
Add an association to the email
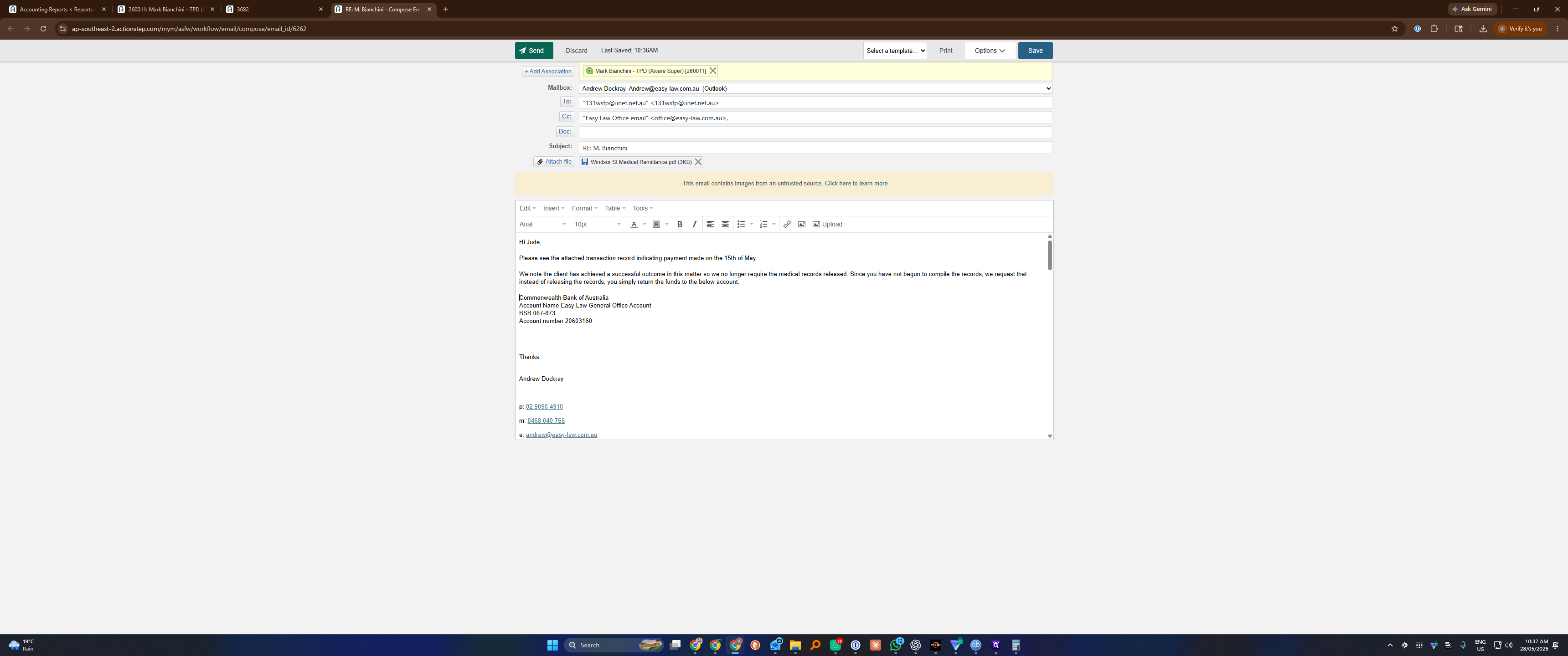548,71
